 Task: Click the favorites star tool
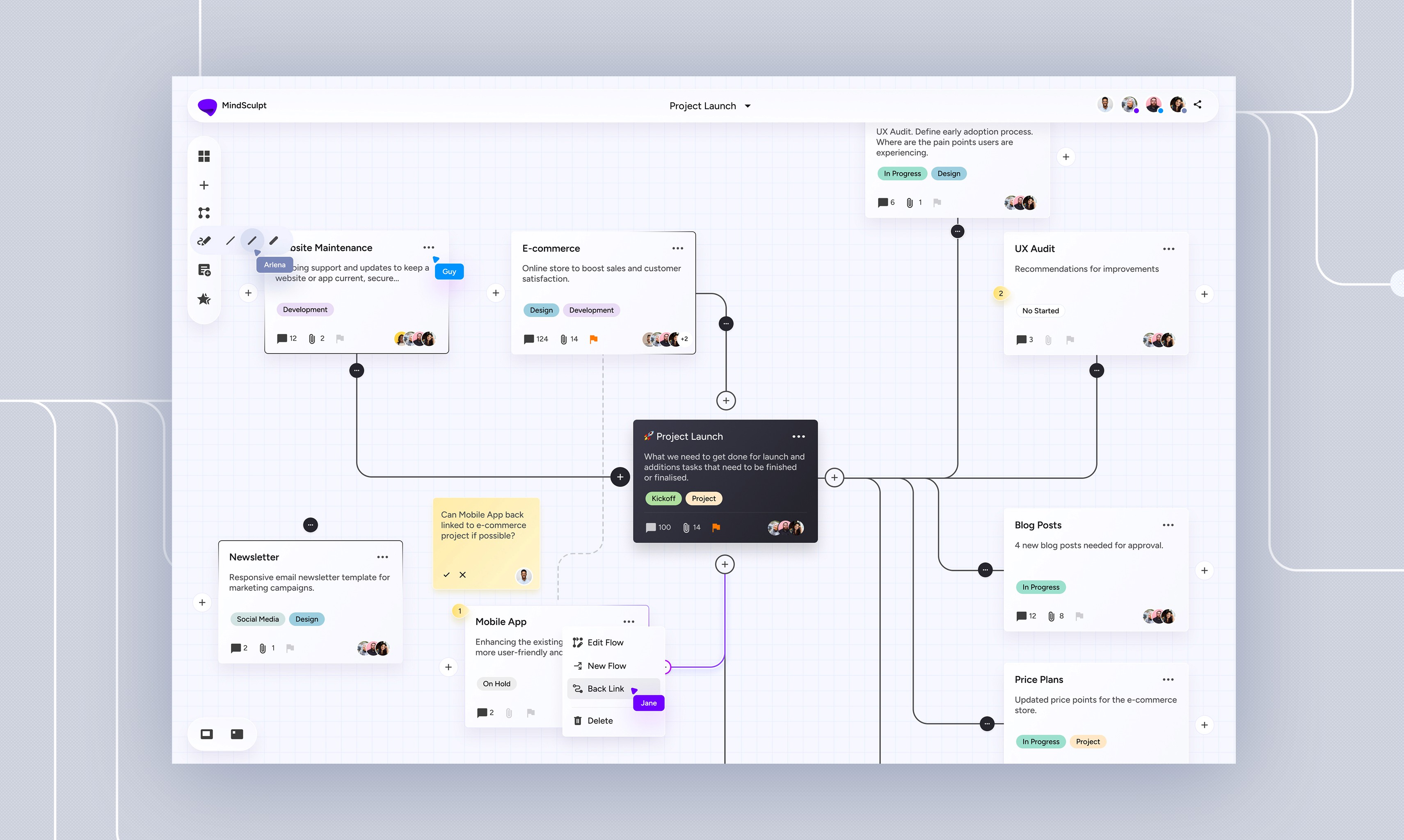click(204, 299)
